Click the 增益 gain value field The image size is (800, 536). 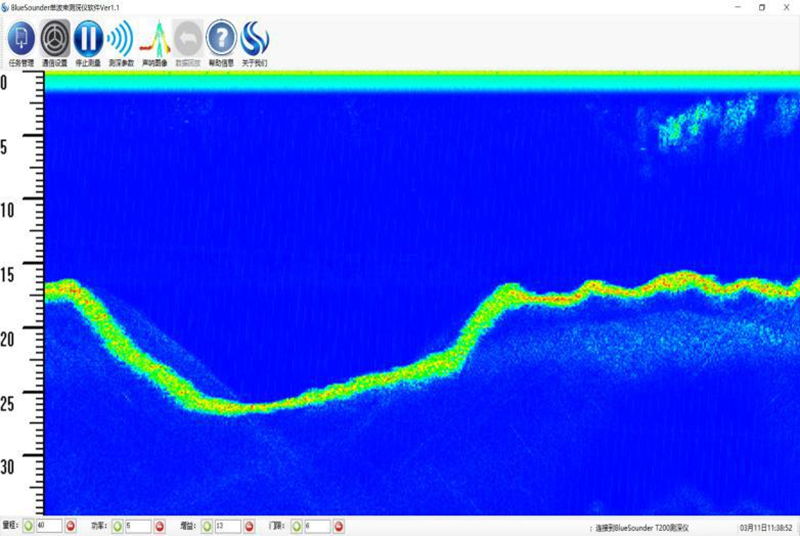coord(228,526)
